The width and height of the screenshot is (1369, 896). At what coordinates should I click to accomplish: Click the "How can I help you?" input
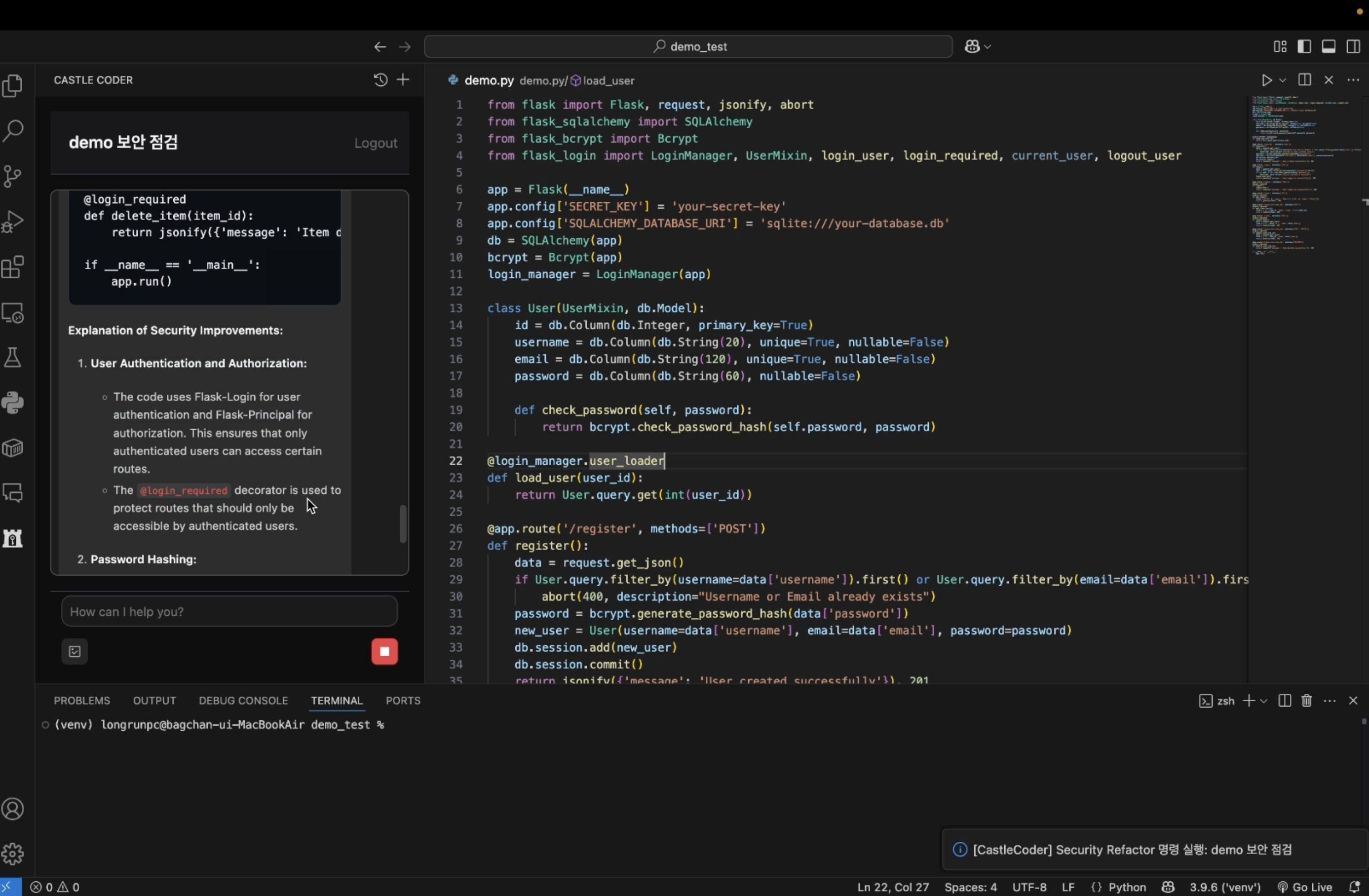coord(229,611)
